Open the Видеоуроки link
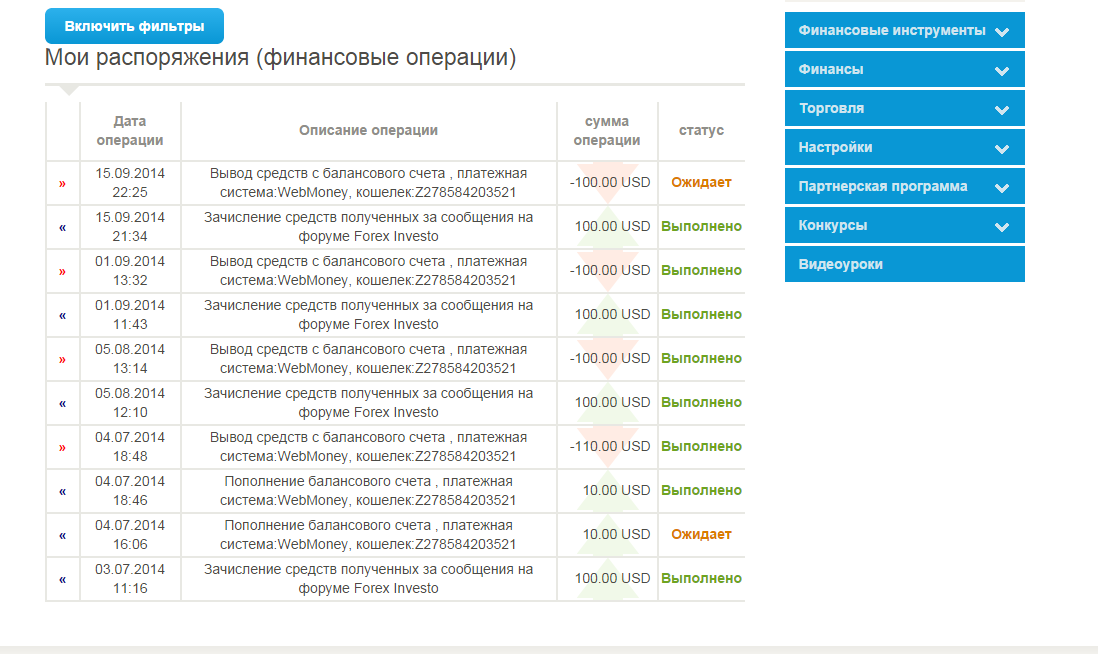 (904, 265)
